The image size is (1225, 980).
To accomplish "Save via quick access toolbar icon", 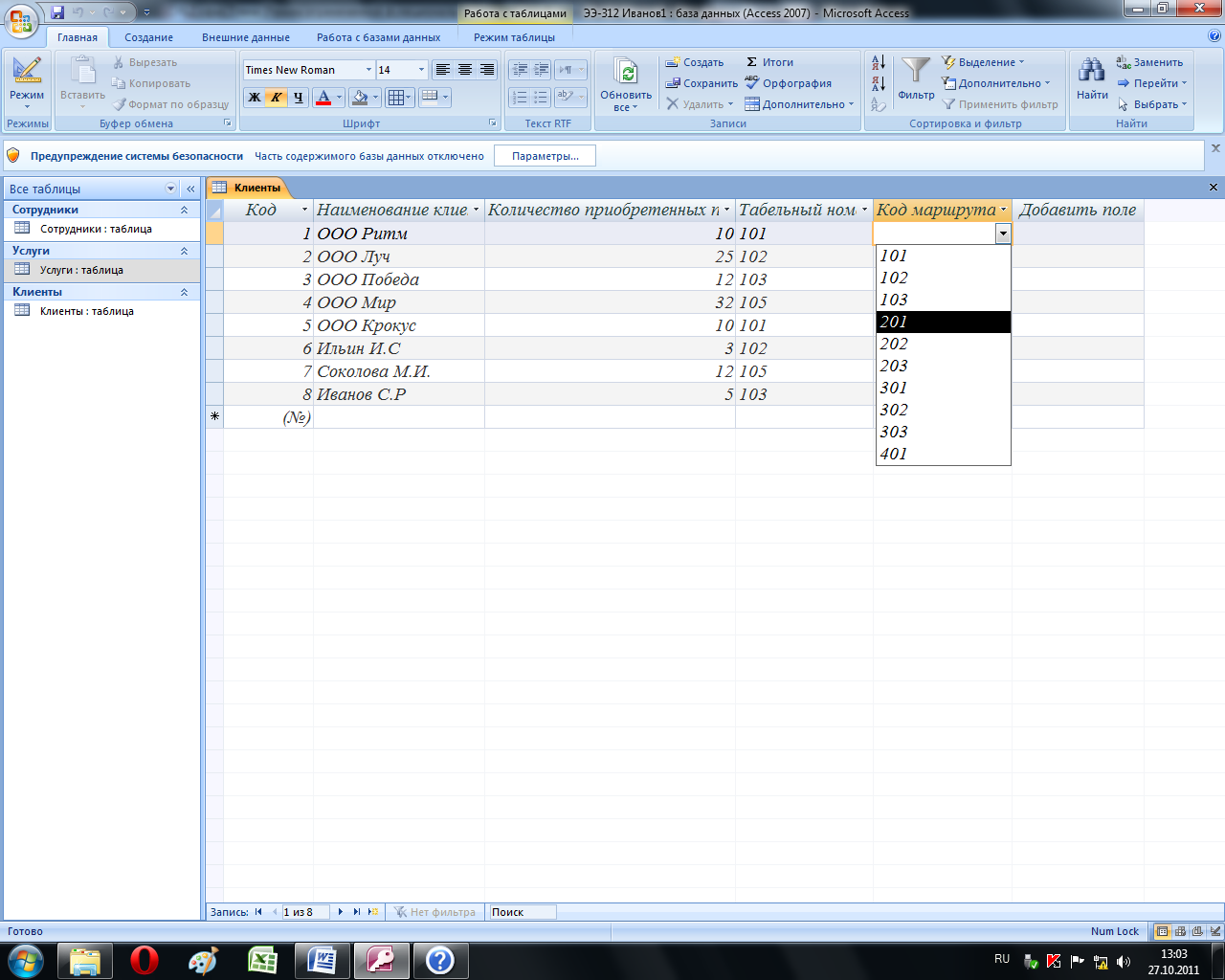I will [57, 12].
